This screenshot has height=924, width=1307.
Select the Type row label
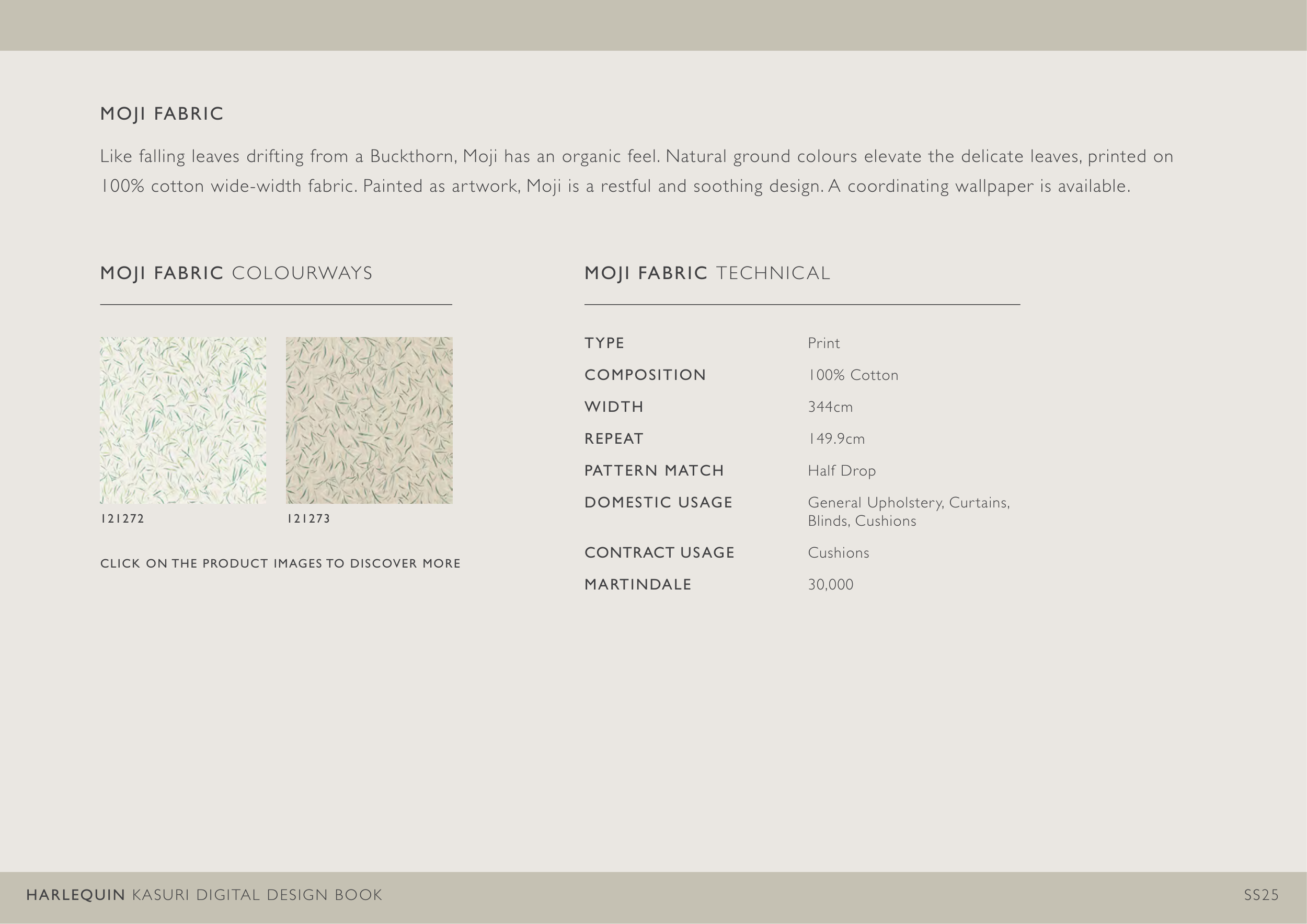(x=604, y=343)
